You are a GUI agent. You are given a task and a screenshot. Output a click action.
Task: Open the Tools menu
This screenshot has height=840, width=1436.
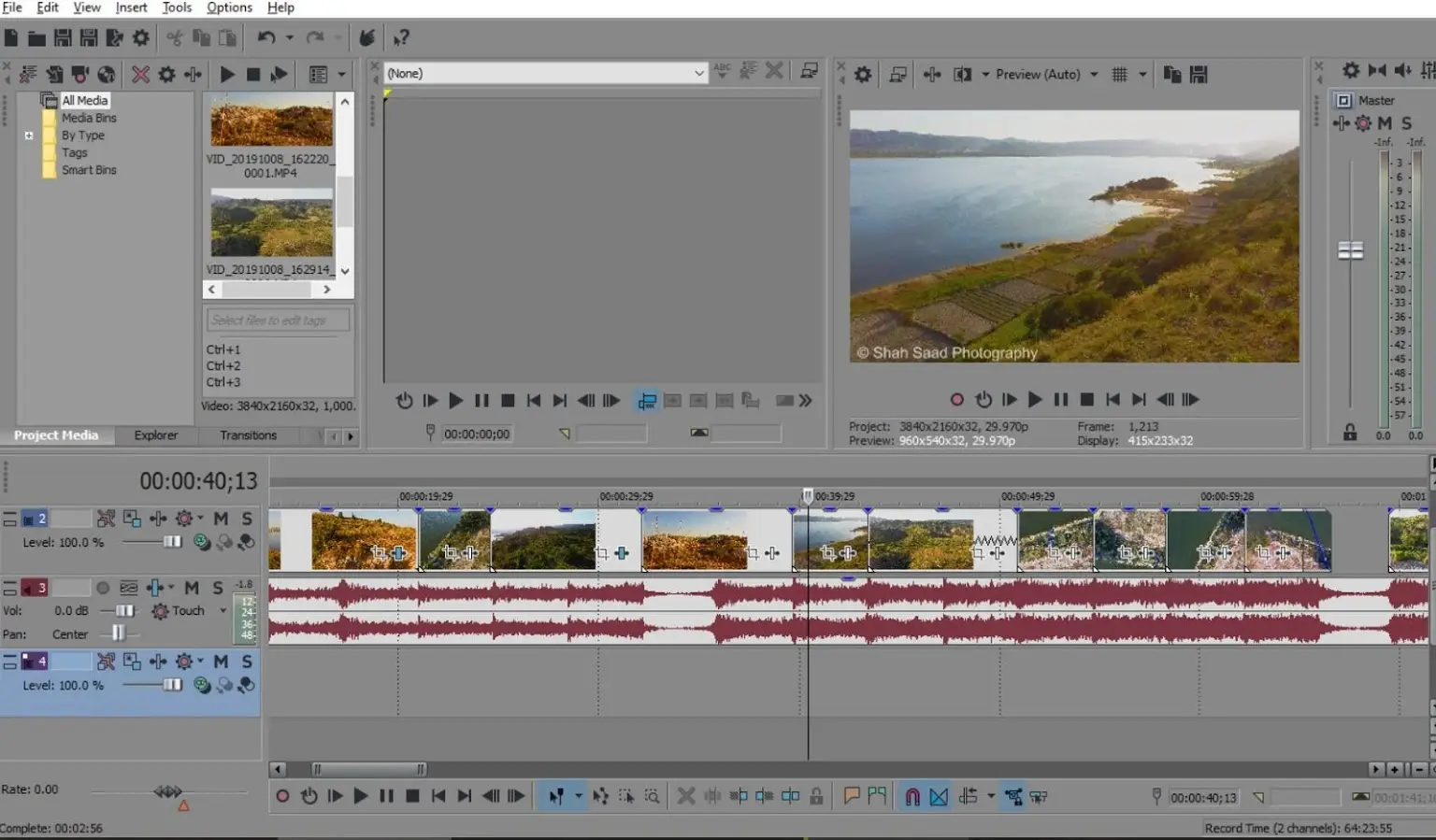[x=177, y=7]
